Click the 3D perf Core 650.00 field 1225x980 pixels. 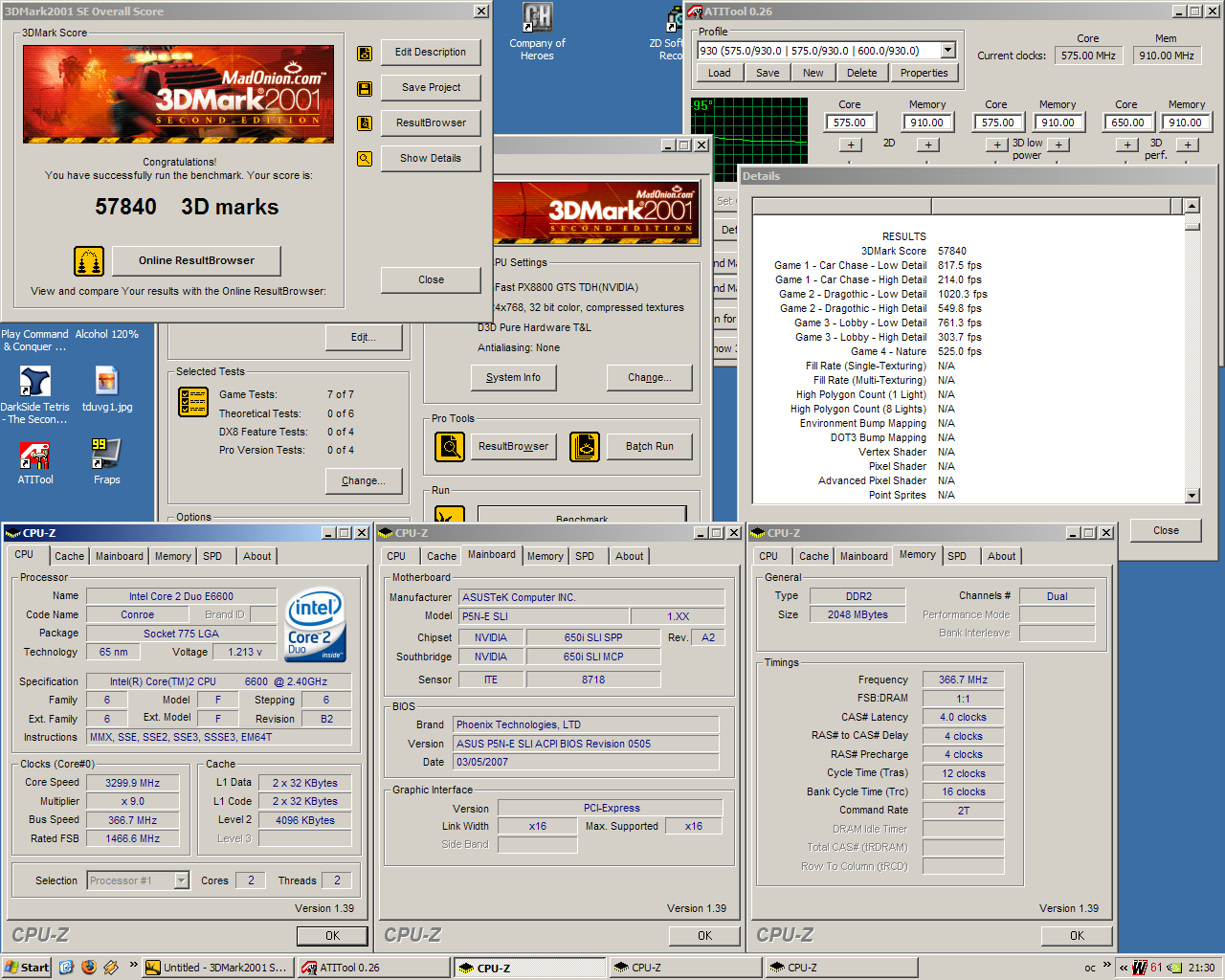[x=1127, y=122]
